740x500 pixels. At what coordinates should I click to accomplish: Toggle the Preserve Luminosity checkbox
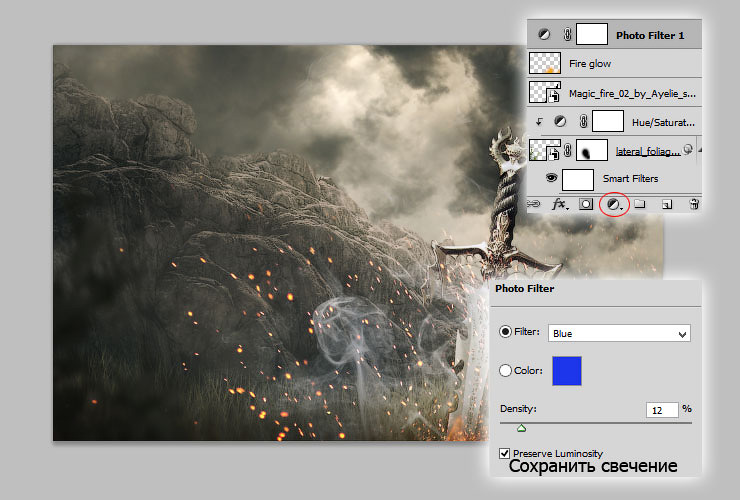[504, 453]
